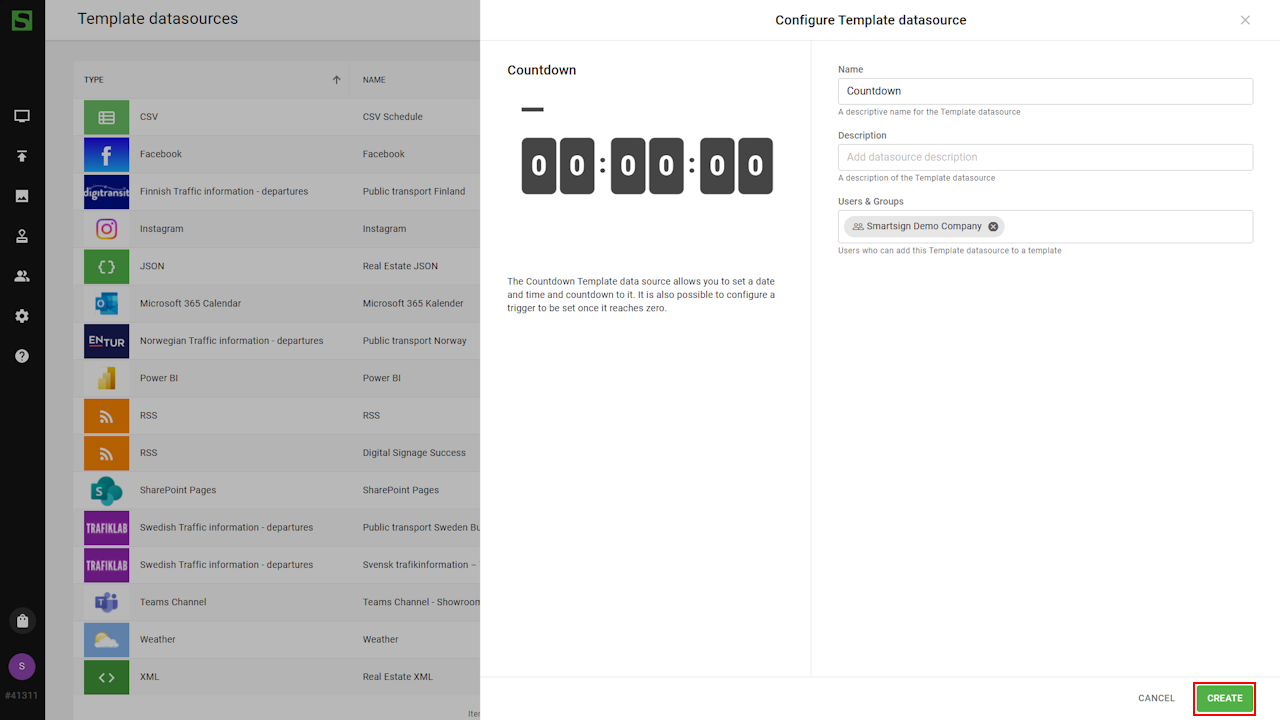Select the Power BI datasource icon
The image size is (1280, 720).
point(106,378)
